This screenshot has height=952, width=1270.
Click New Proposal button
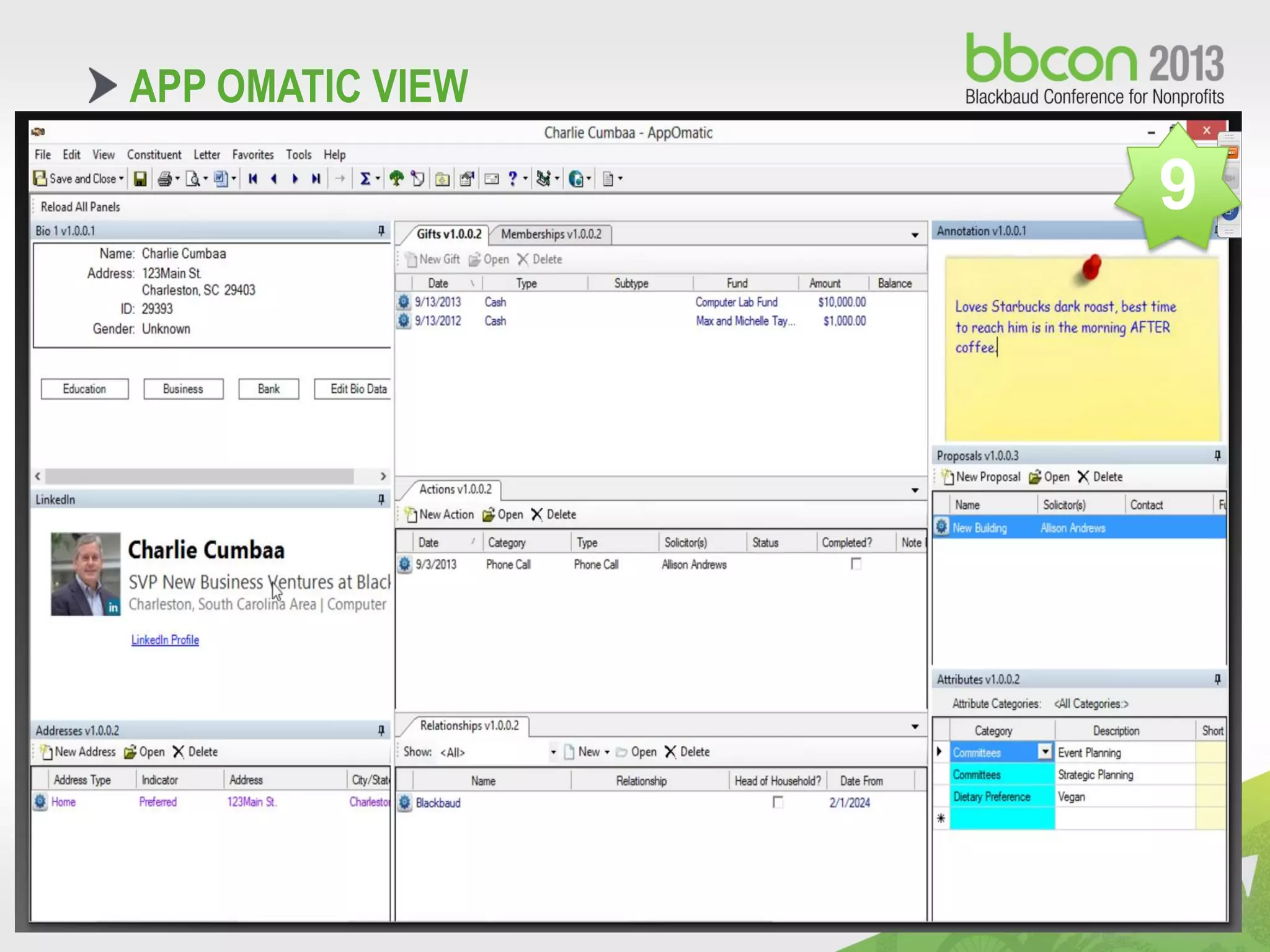(x=980, y=477)
